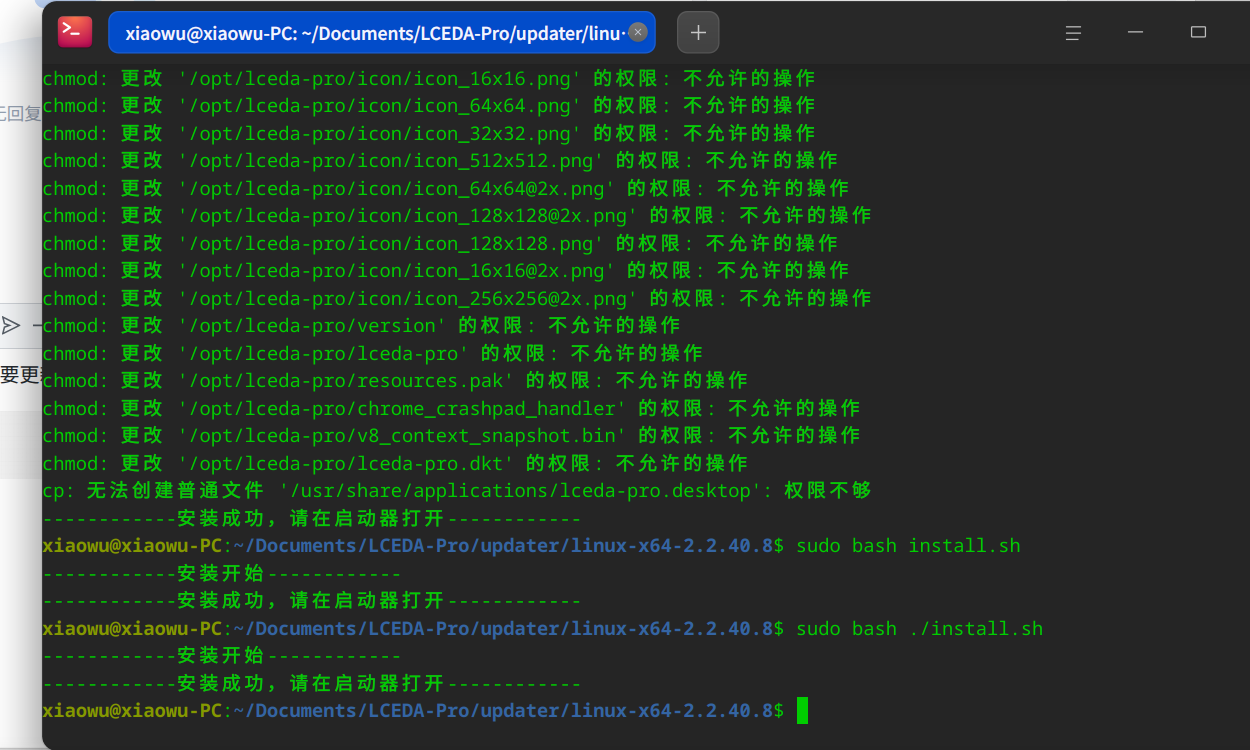Click the path '/opt/lceda-pro/icon/icon_64x64.png'
This screenshot has width=1250, height=750.
pyautogui.click(x=380, y=105)
